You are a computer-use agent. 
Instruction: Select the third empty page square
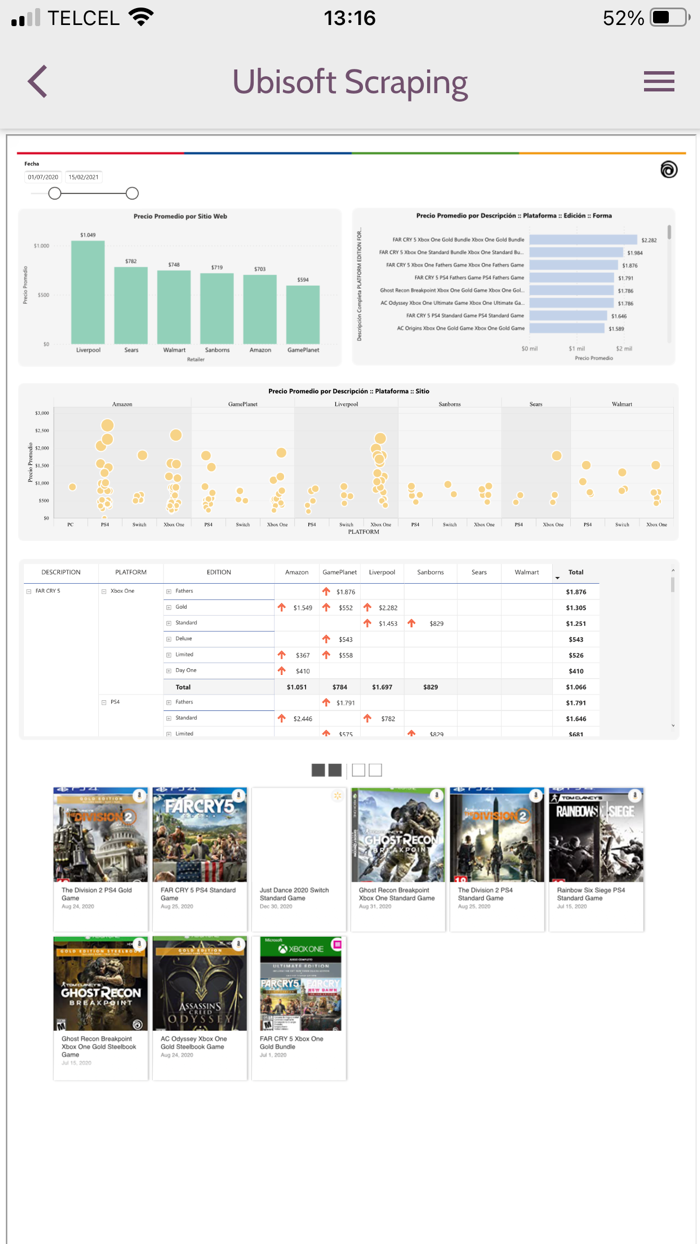pyautogui.click(x=358, y=770)
